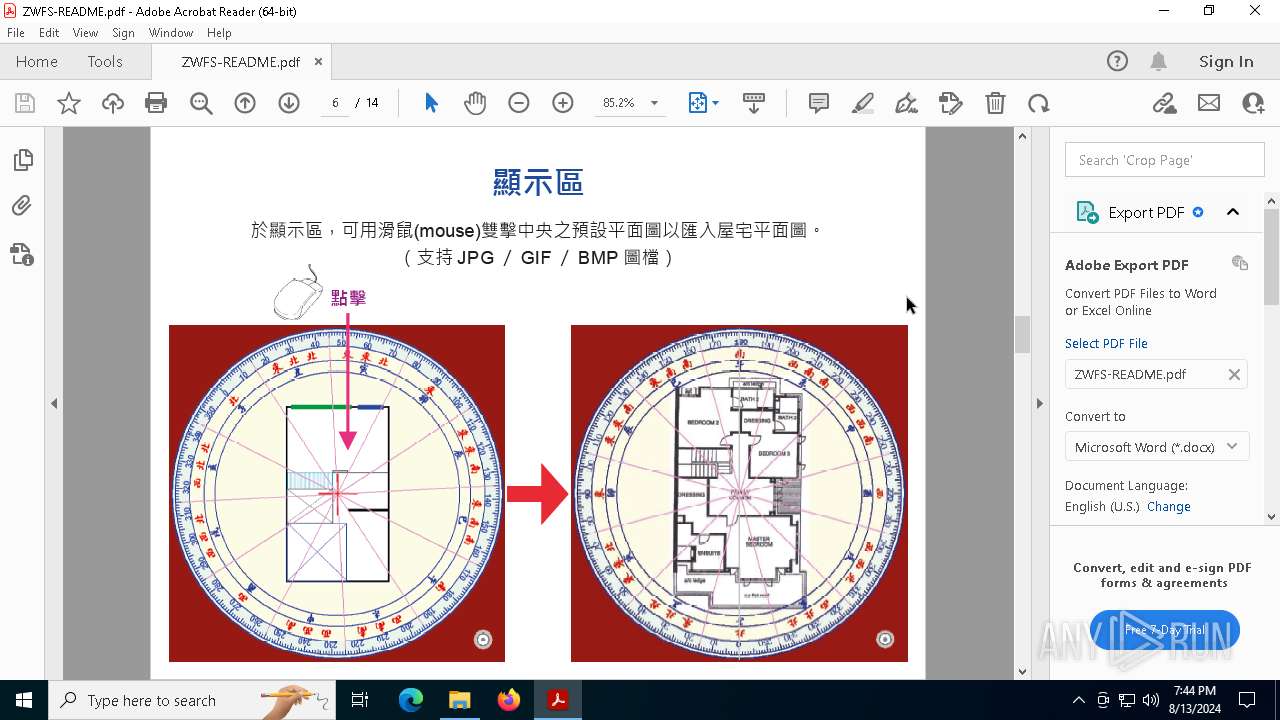The height and width of the screenshot is (720, 1280).
Task: Switch to the Home tab
Action: pos(37,61)
